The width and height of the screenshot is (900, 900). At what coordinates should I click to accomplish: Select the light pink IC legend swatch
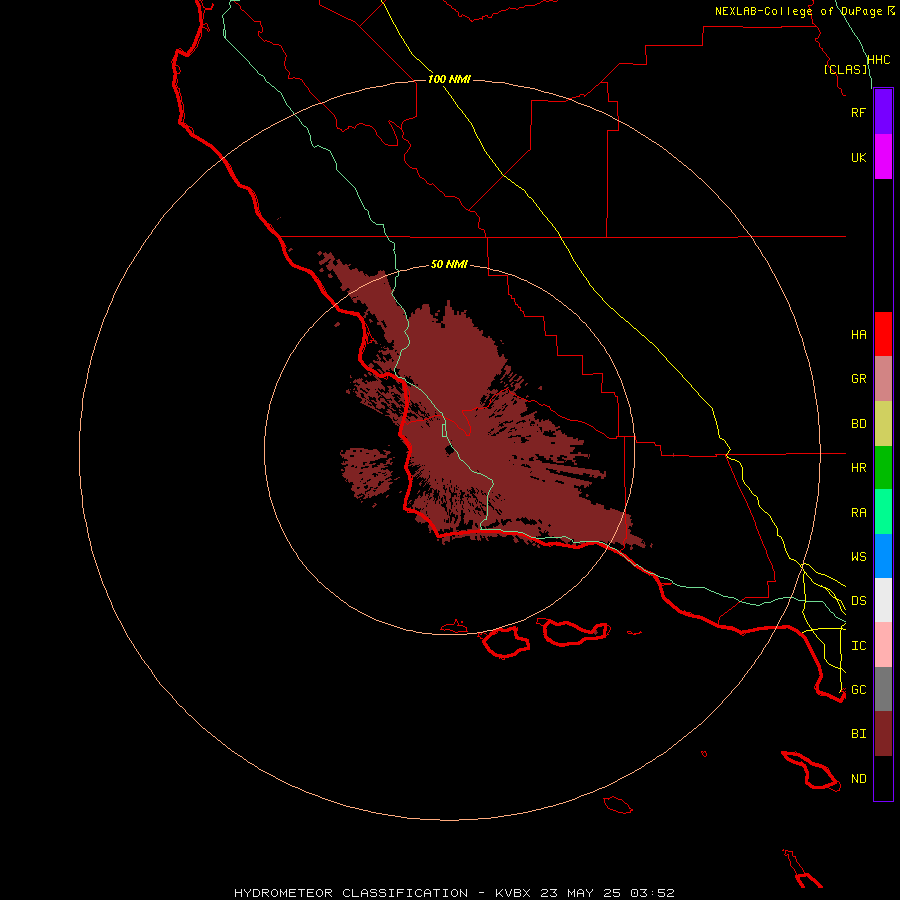[883, 645]
